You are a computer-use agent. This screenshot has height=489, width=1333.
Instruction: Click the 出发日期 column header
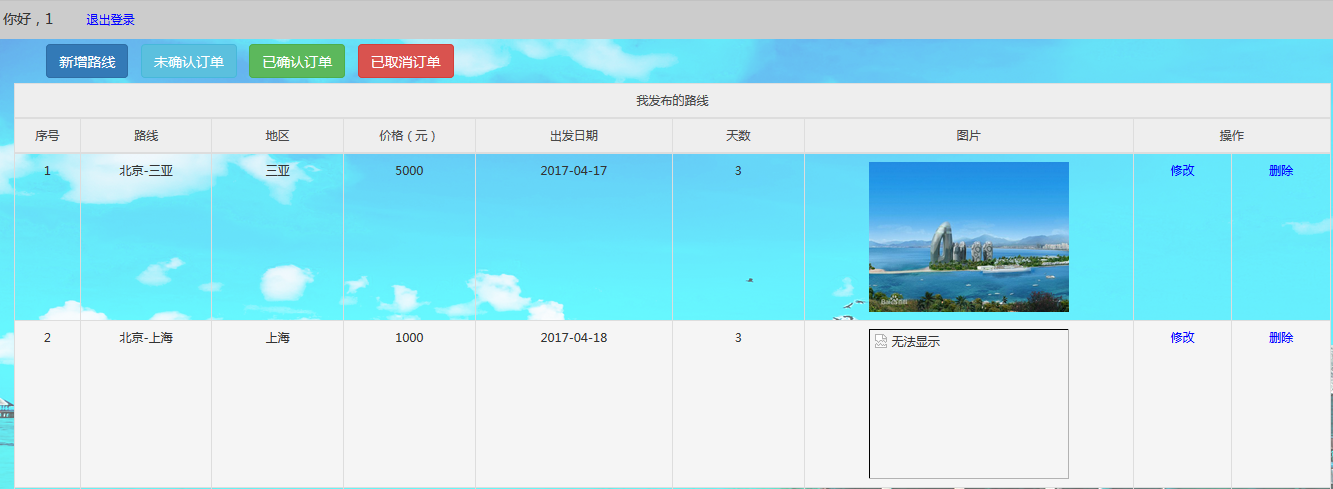click(x=574, y=136)
